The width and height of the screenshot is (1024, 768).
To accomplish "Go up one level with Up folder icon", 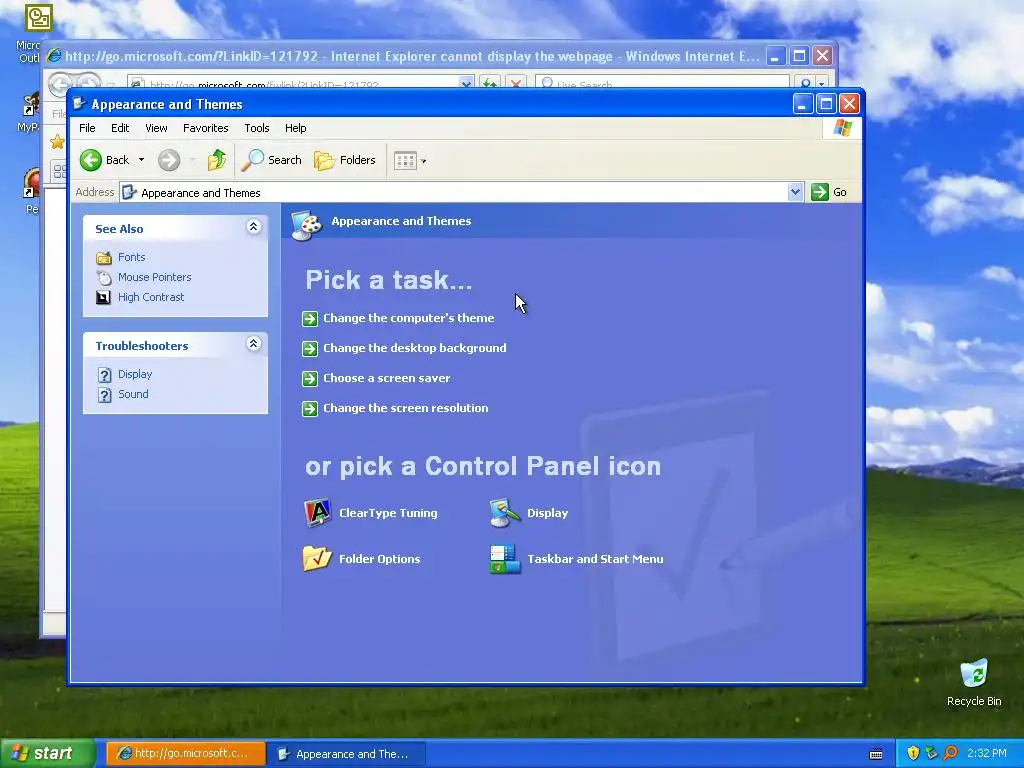I will tap(216, 160).
